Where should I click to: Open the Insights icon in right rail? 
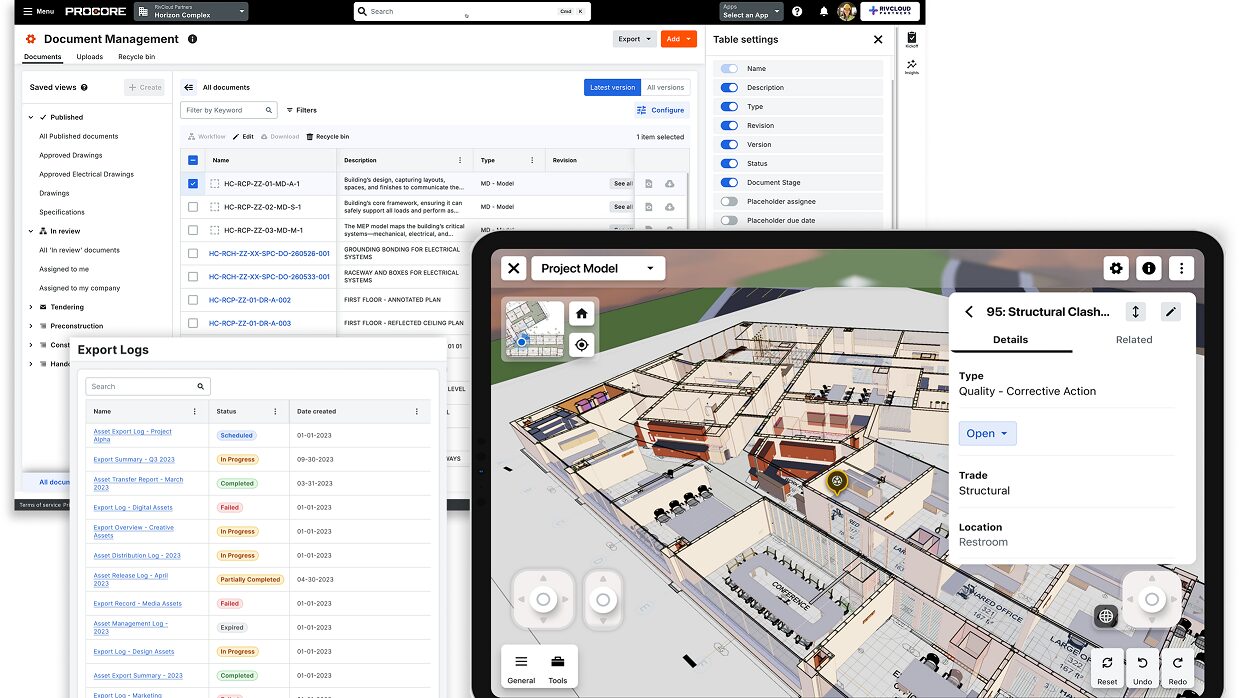pyautogui.click(x=912, y=67)
